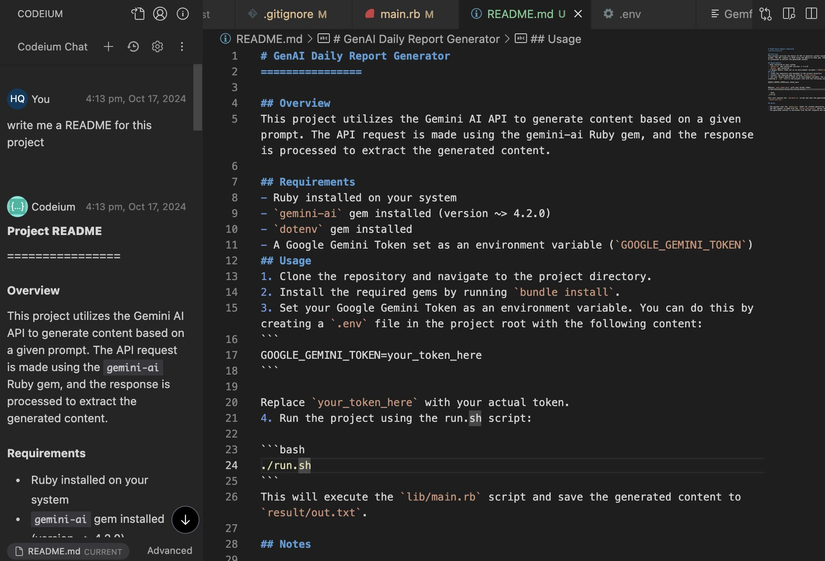
Task: Open source control changes icon in editor toolbar
Action: click(765, 14)
